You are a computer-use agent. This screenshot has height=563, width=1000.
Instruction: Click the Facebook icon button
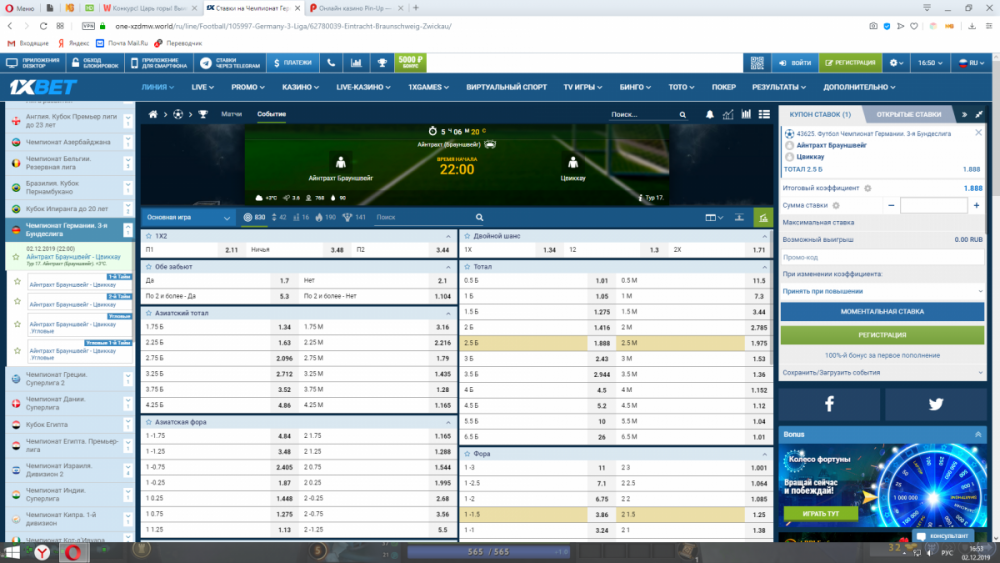pyautogui.click(x=829, y=404)
